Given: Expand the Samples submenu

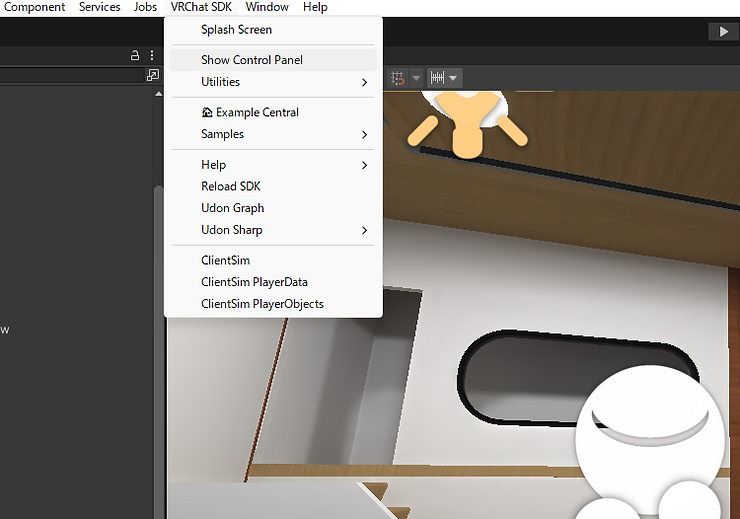Looking at the screenshot, I should click(273, 134).
